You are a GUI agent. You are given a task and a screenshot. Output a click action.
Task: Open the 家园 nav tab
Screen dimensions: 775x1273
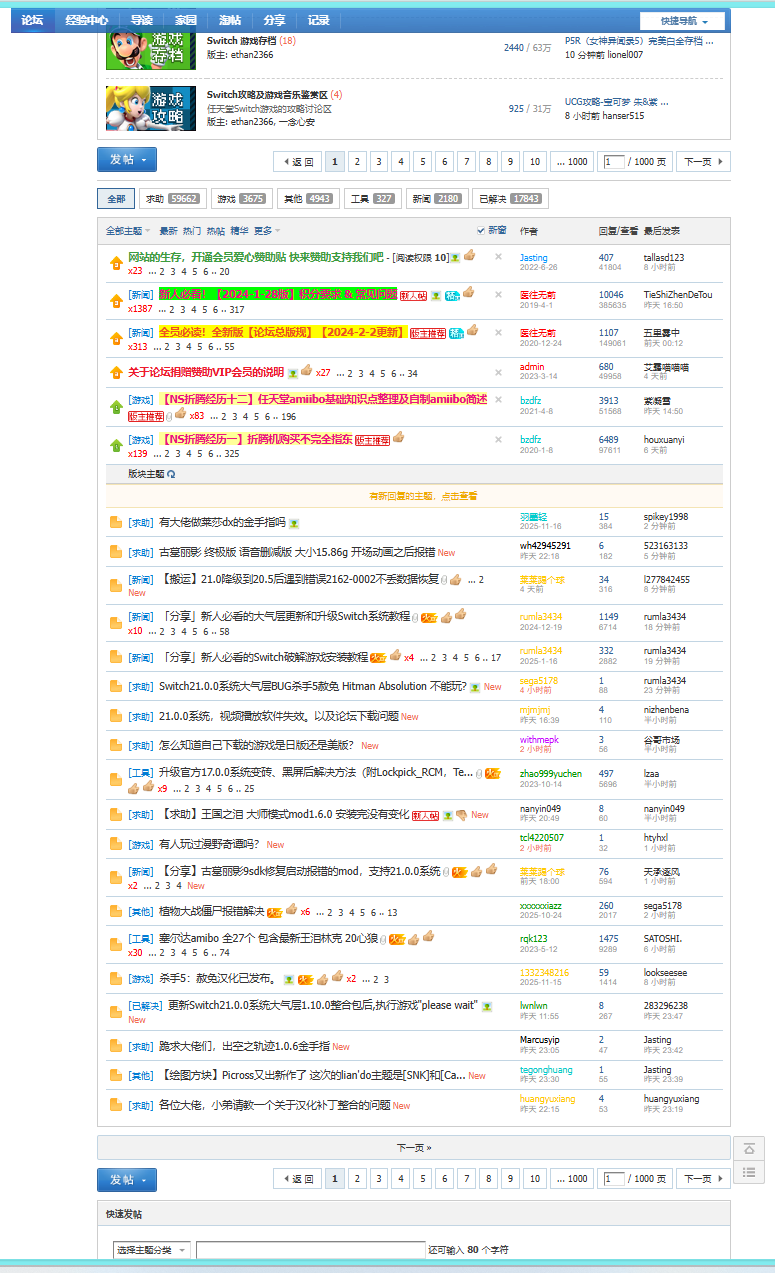(185, 20)
